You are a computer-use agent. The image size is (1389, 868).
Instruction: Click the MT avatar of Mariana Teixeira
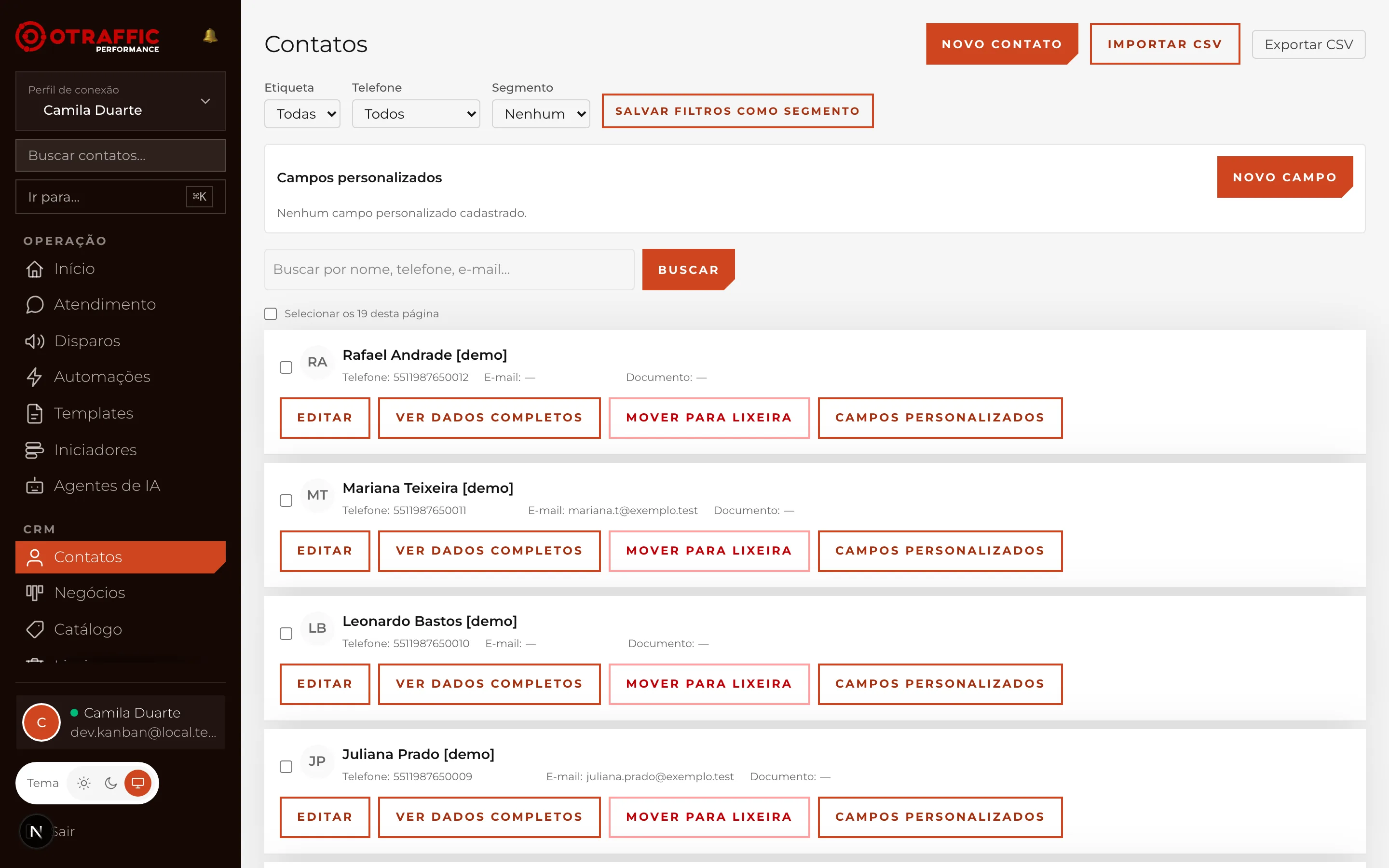click(x=317, y=495)
